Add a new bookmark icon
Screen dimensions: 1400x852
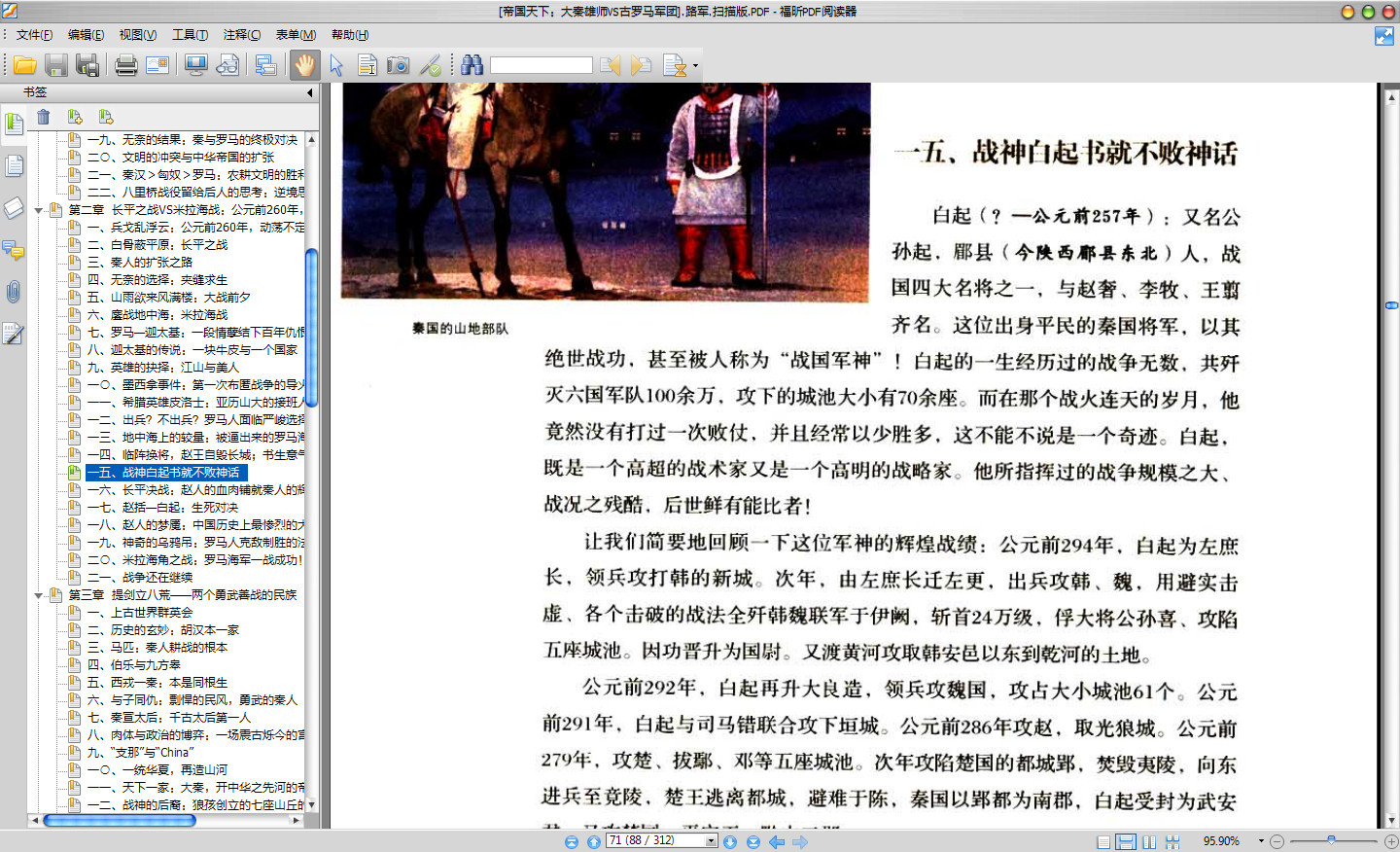point(75,117)
